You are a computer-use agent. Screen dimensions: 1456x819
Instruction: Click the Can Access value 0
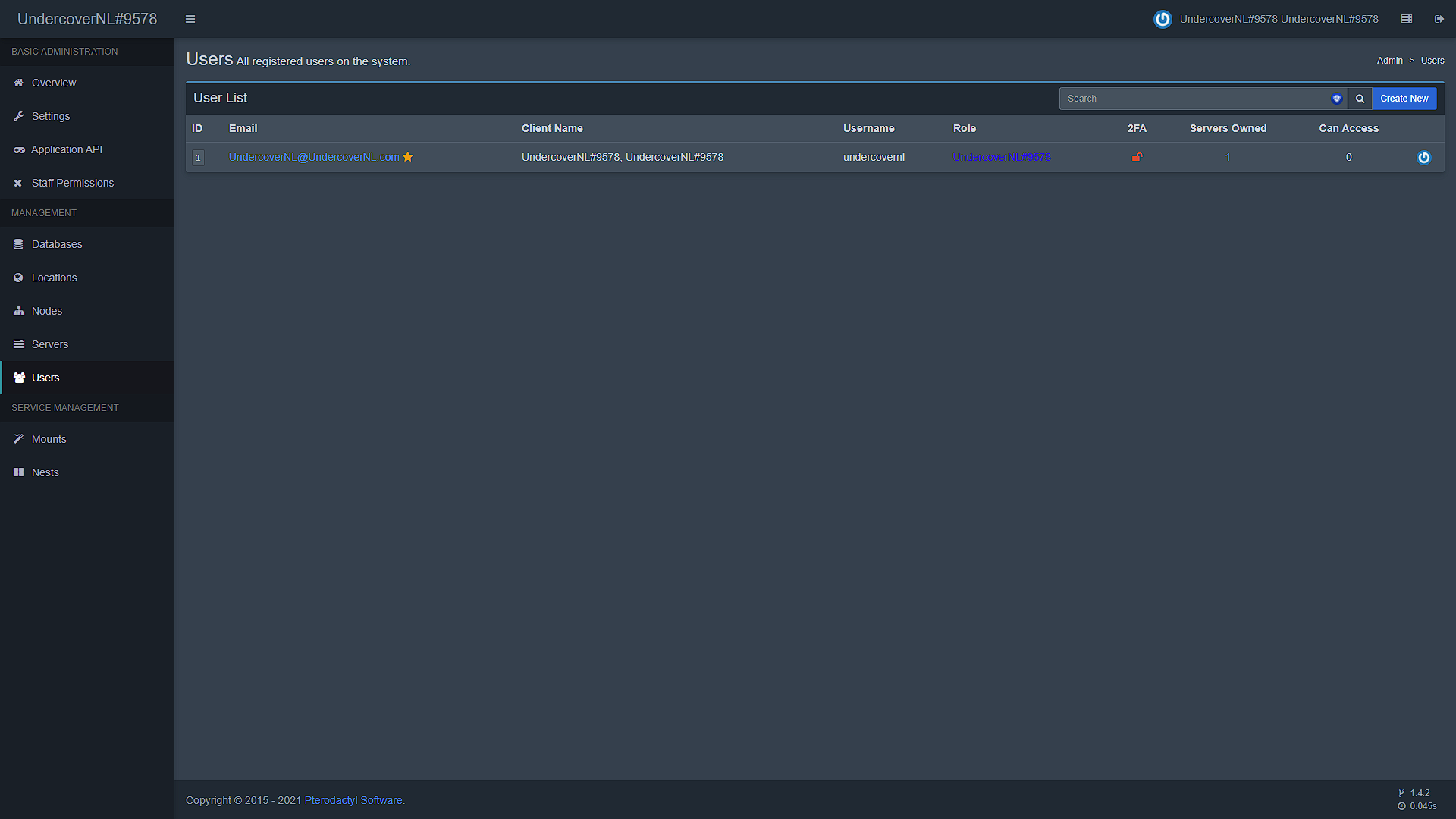tap(1349, 157)
